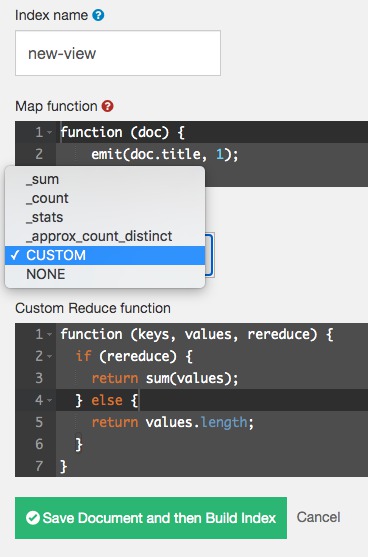This screenshot has height=557, width=368.
Task: Select the checked CUSTOM option
Action: point(105,255)
